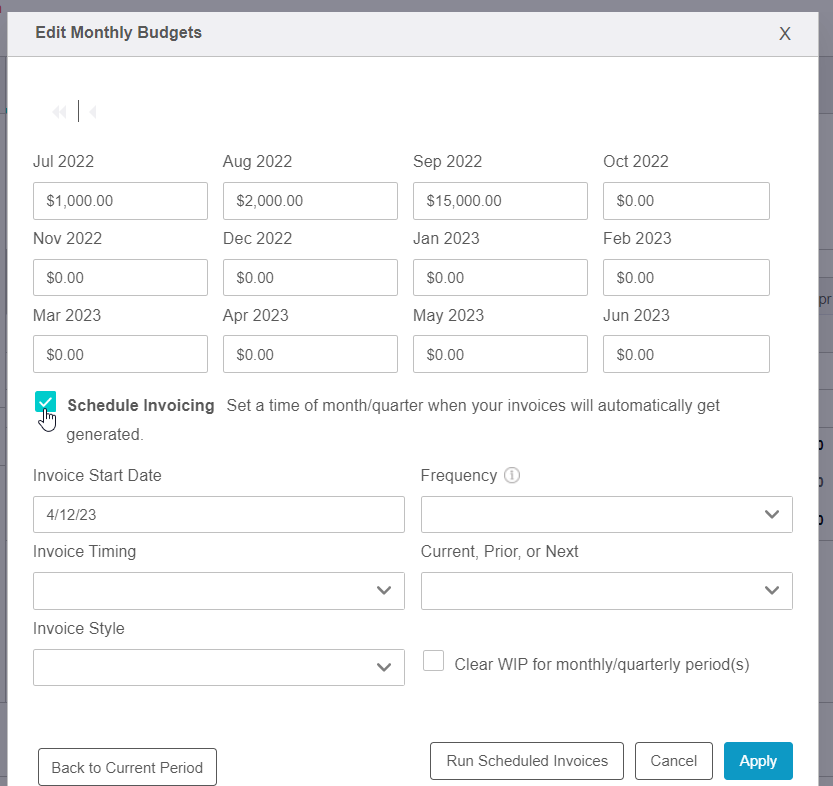Click the double-arrow previous year icon
Screen dimensions: 833x786
[59, 112]
